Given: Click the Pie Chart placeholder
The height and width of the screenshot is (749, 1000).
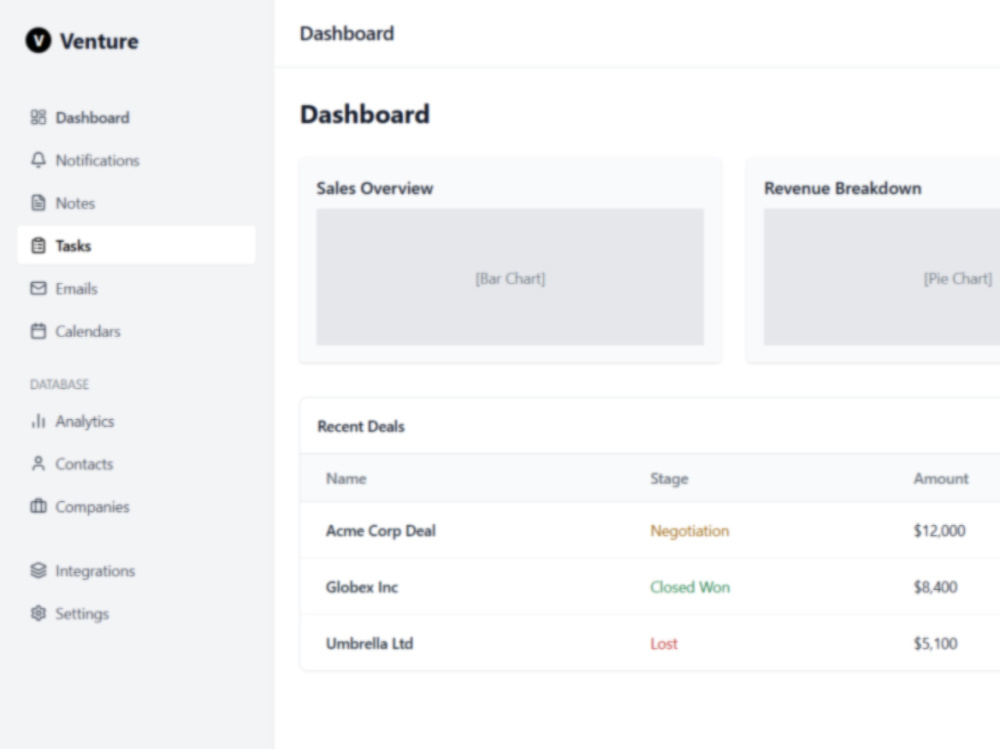Looking at the screenshot, I should pyautogui.click(x=882, y=277).
